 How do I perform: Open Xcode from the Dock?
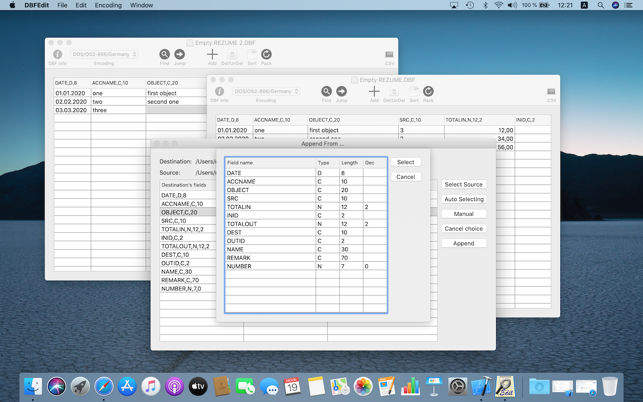[x=481, y=386]
